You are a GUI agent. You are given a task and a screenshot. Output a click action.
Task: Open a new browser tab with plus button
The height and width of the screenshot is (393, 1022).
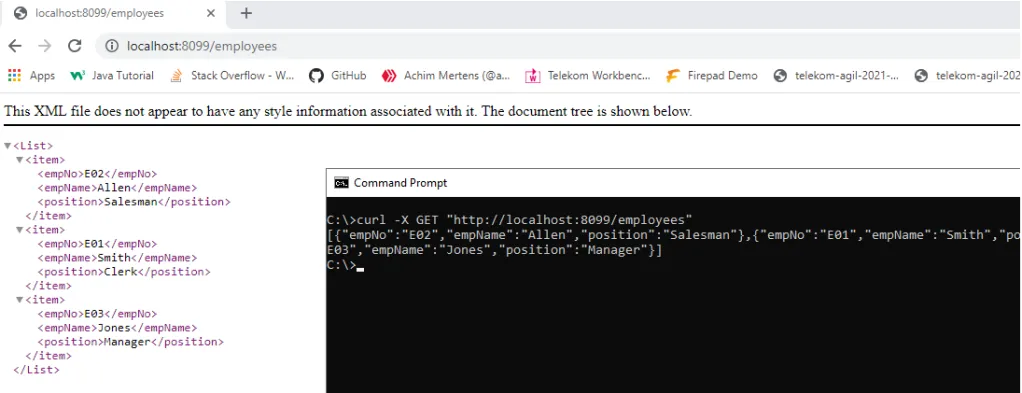[x=246, y=13]
